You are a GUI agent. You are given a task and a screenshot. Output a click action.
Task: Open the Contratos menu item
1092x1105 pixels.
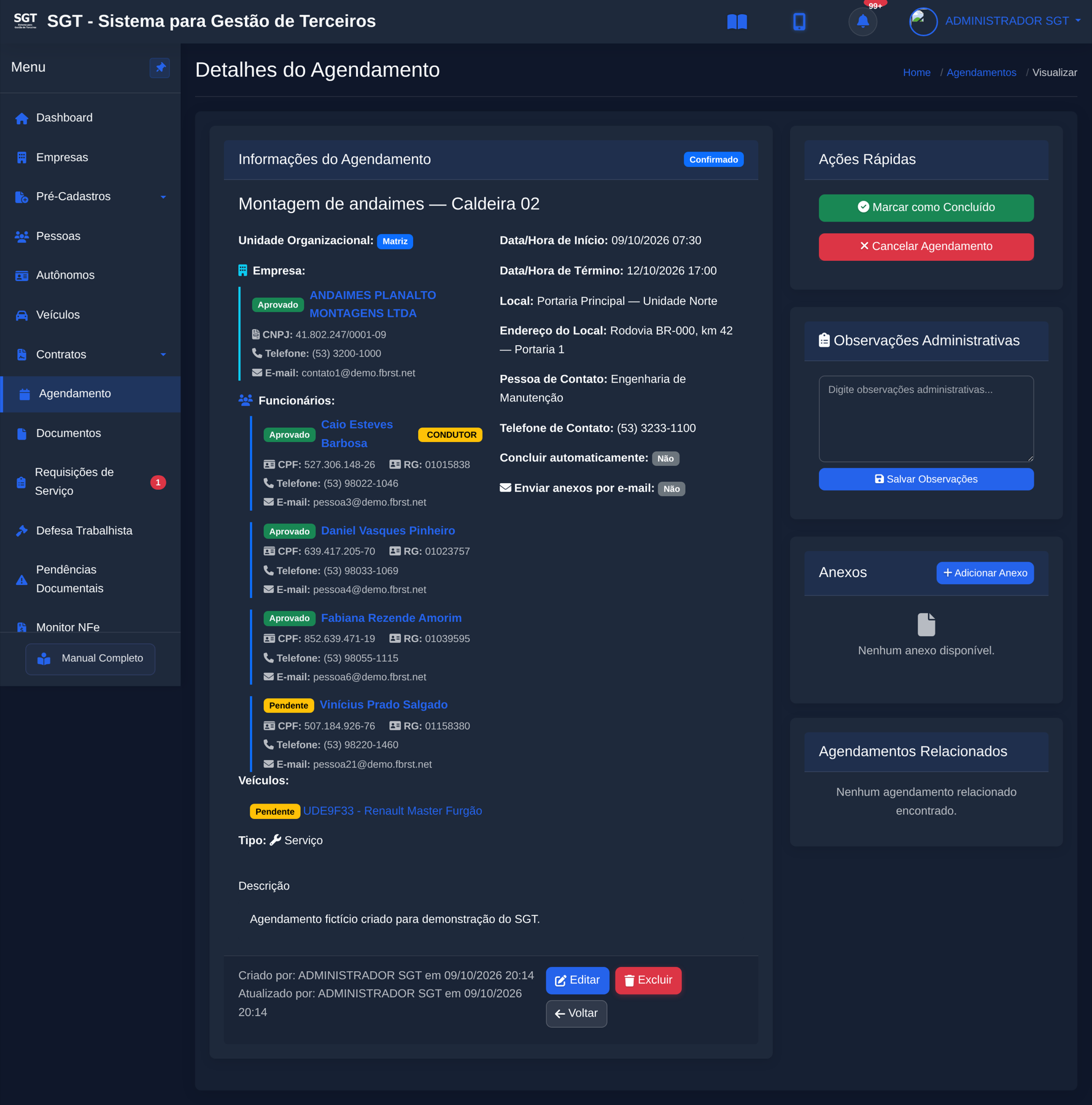[x=91, y=355]
